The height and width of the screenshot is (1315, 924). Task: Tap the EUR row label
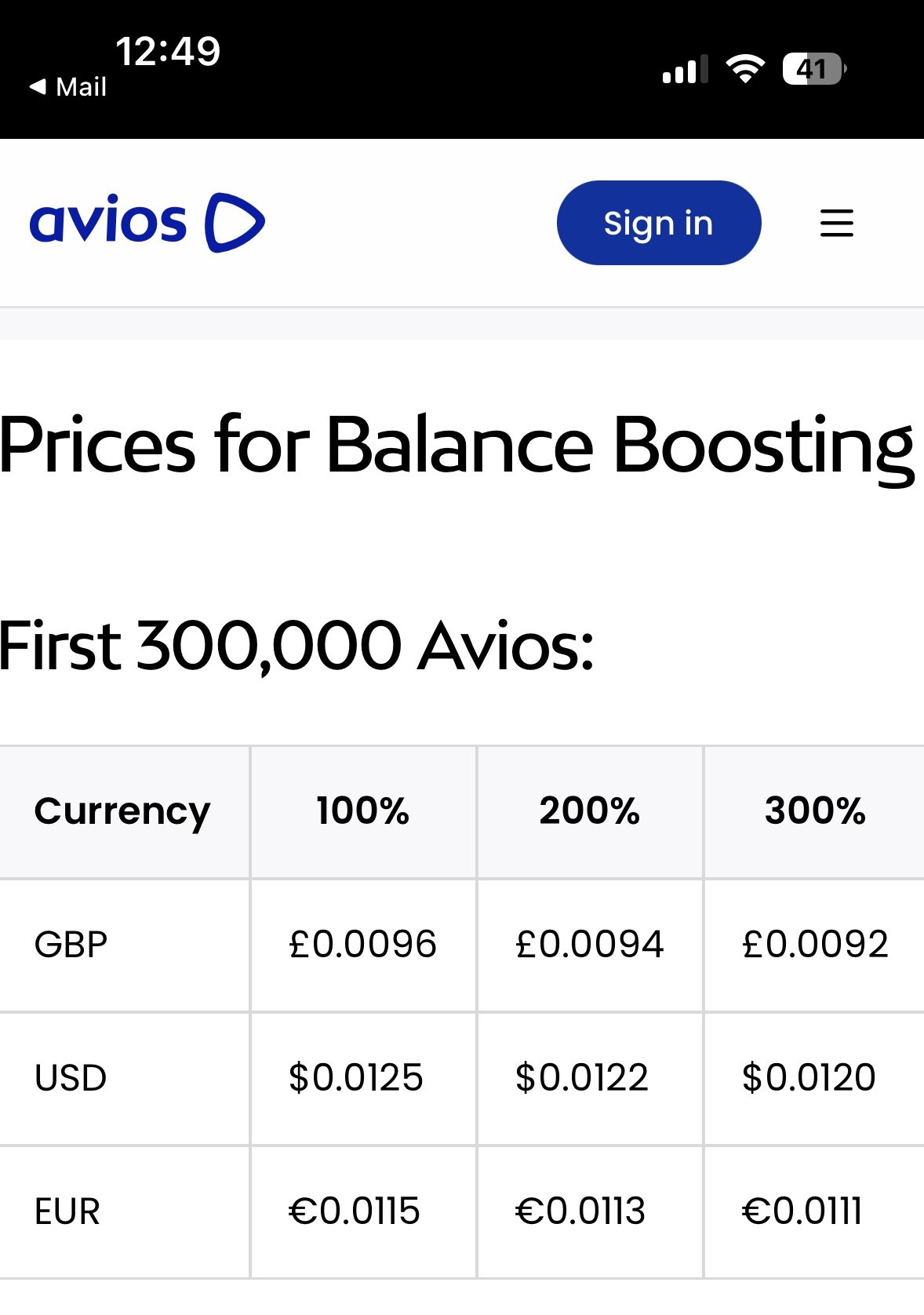pos(67,1211)
